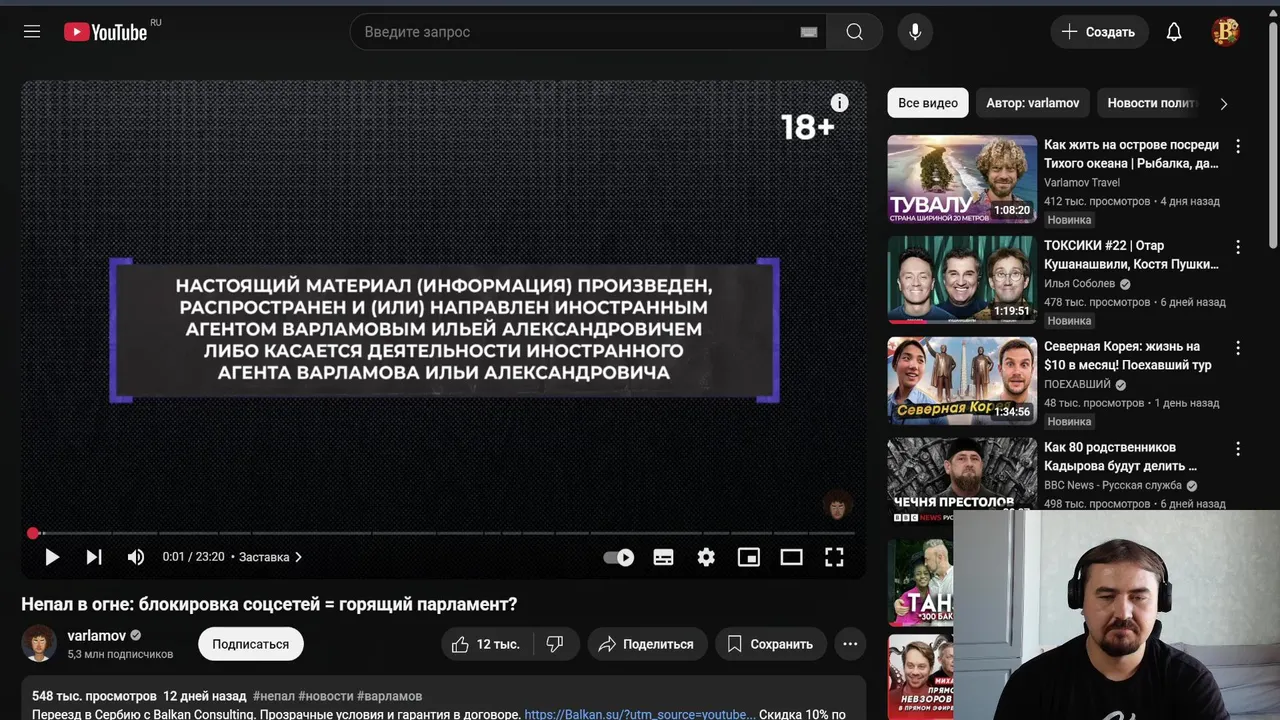
Task: Open more actions ellipsis below video
Action: (x=850, y=644)
